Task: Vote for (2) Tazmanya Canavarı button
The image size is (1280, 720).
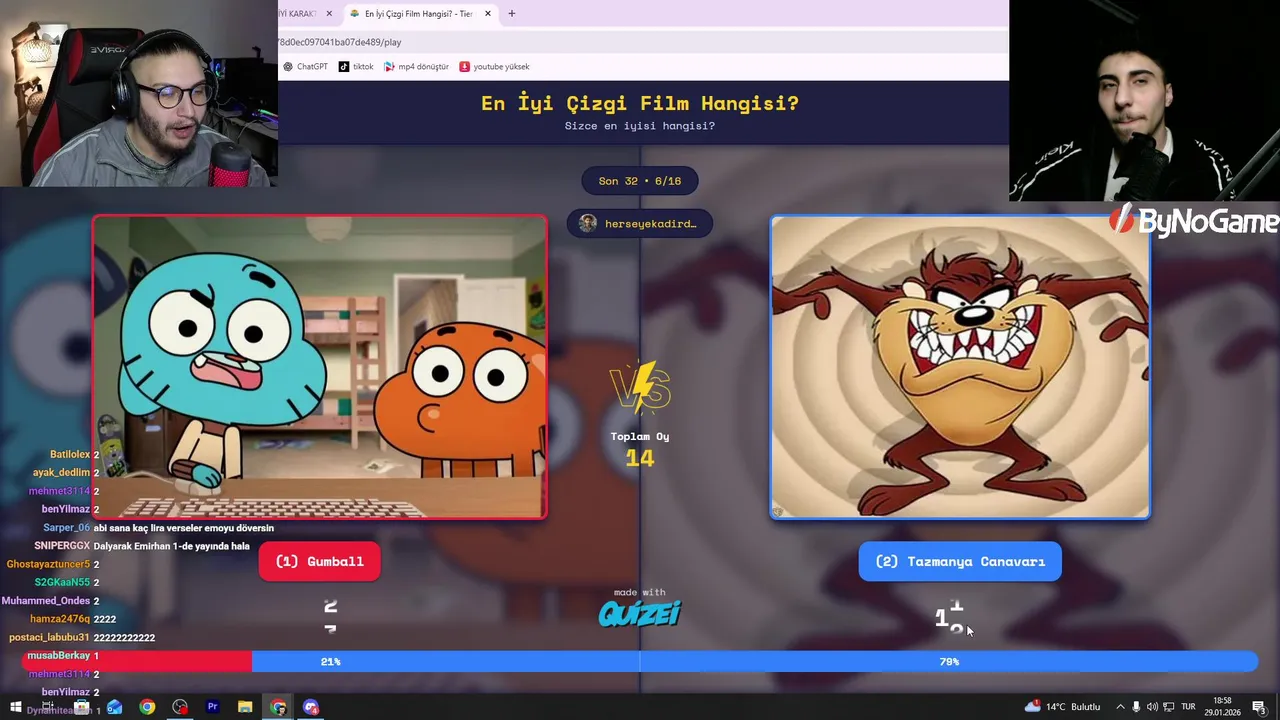Action: point(960,561)
